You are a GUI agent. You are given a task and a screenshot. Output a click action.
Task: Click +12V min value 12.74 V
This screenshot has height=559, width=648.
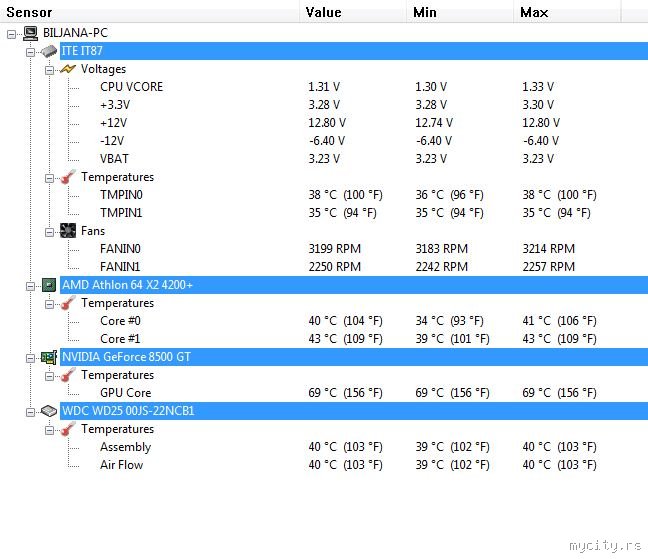(434, 123)
